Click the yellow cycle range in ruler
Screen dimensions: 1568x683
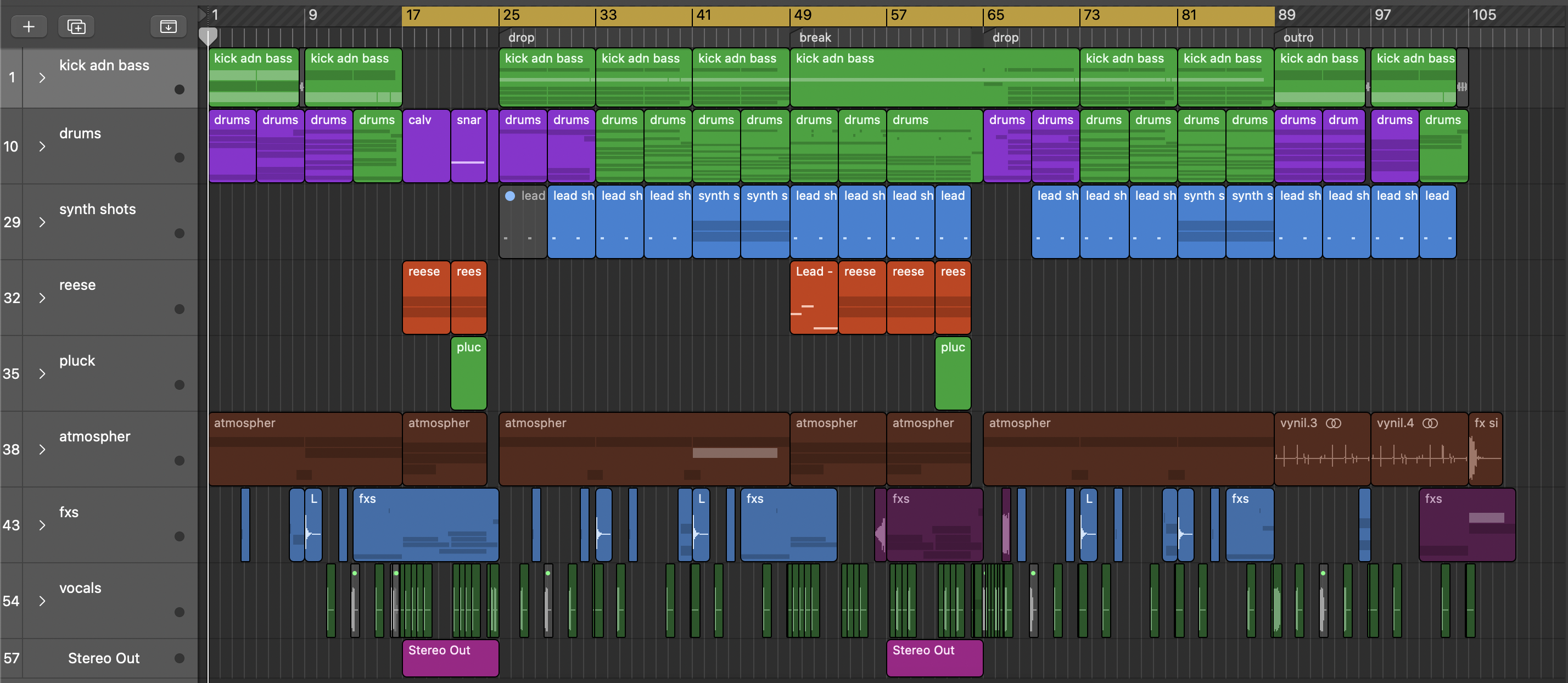click(838, 16)
